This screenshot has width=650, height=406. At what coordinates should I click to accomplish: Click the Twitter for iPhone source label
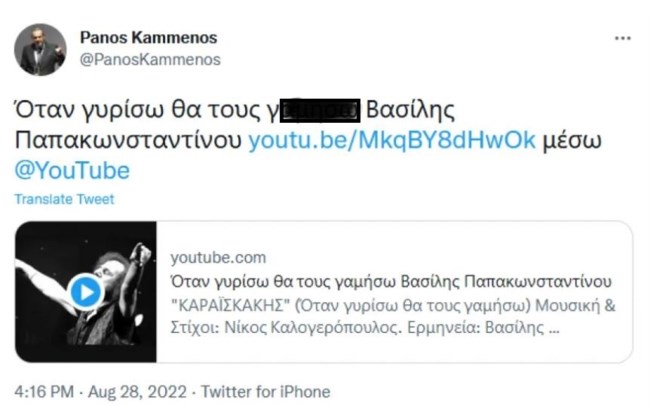click(266, 391)
